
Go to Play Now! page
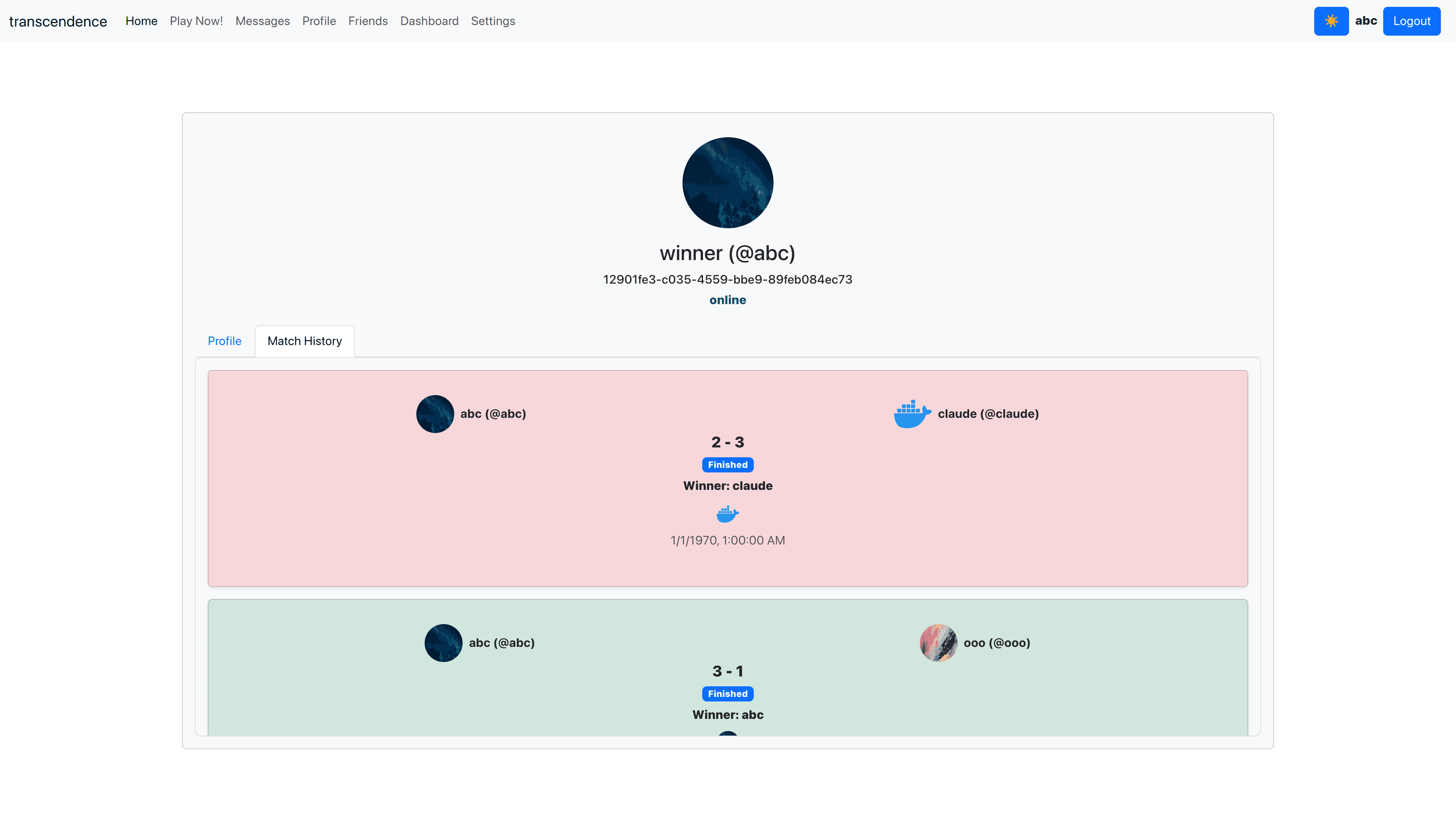[x=196, y=21]
